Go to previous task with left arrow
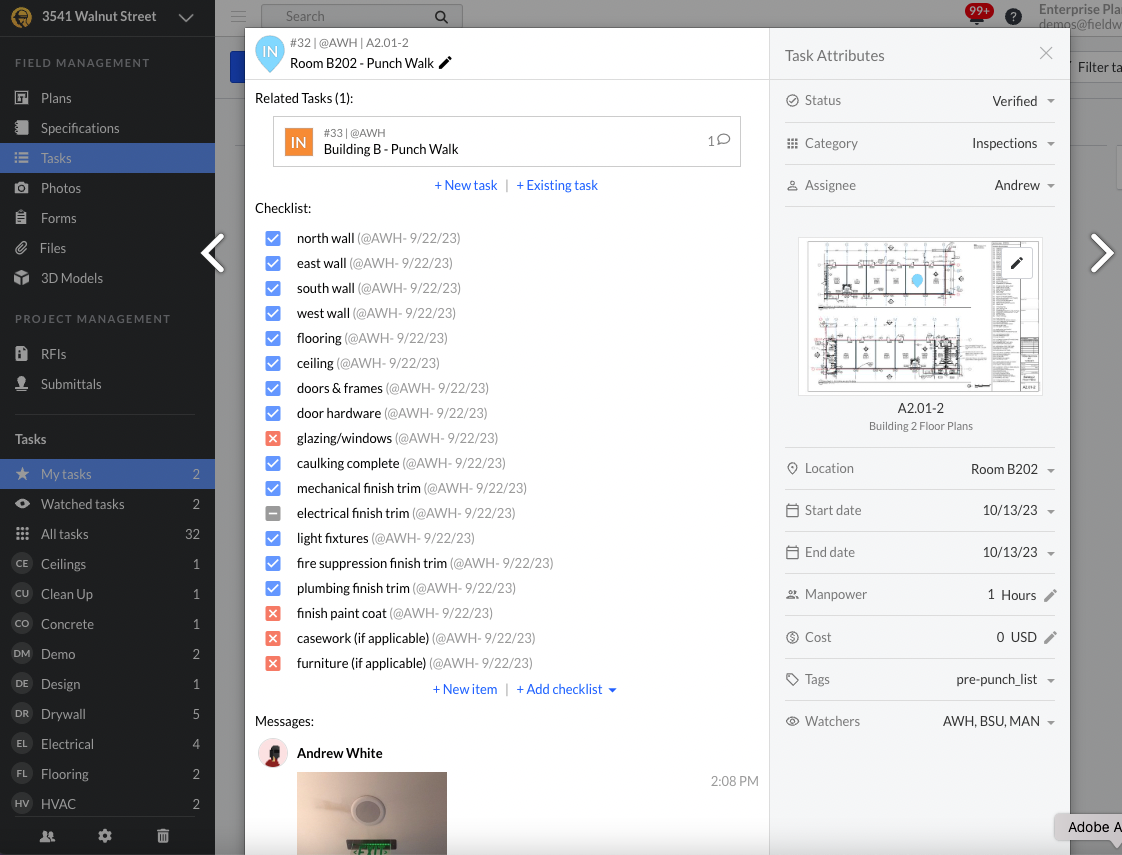Viewport: 1122px width, 855px height. (x=213, y=253)
